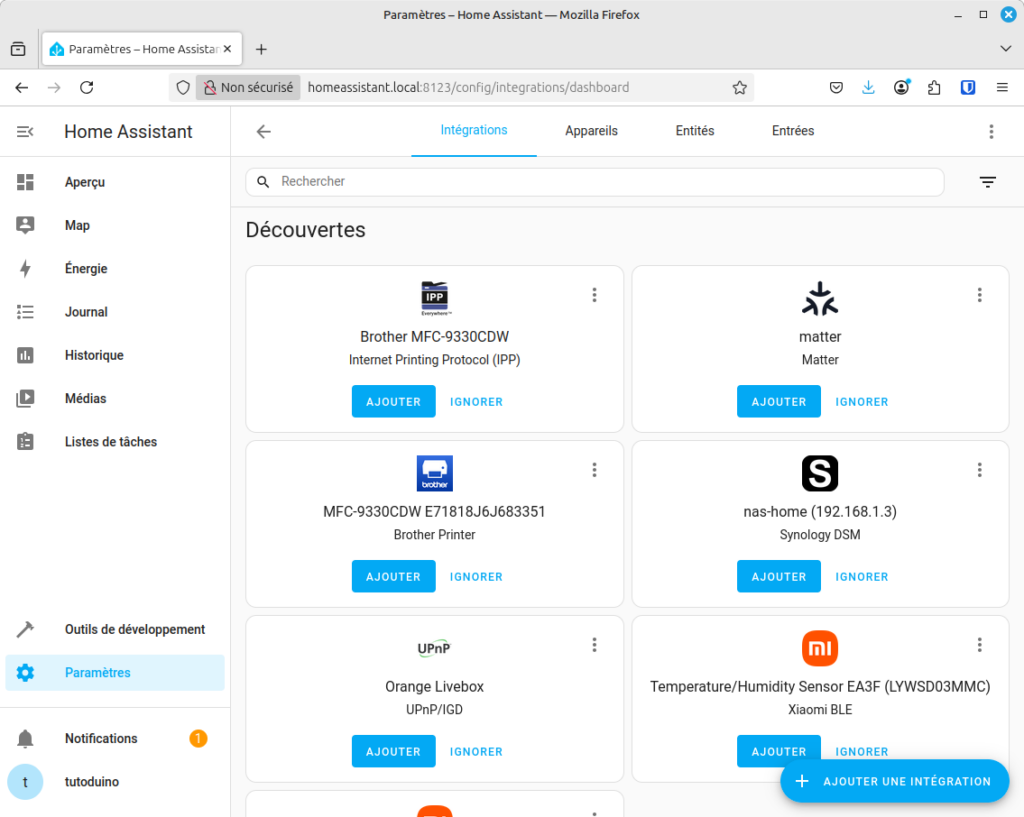Go back in Firefox navigation

(22, 88)
